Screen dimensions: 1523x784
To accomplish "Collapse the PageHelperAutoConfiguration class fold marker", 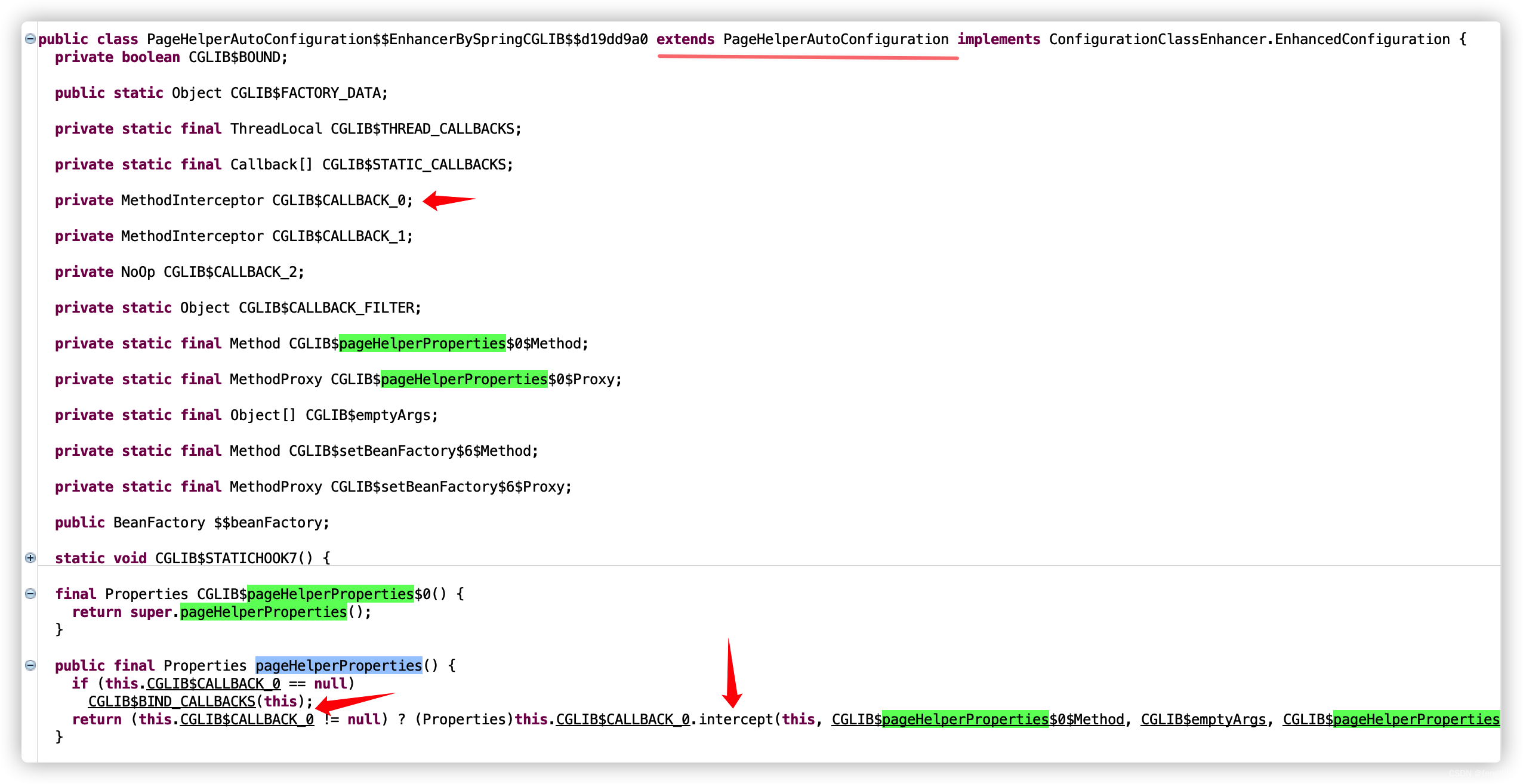I will (30, 38).
